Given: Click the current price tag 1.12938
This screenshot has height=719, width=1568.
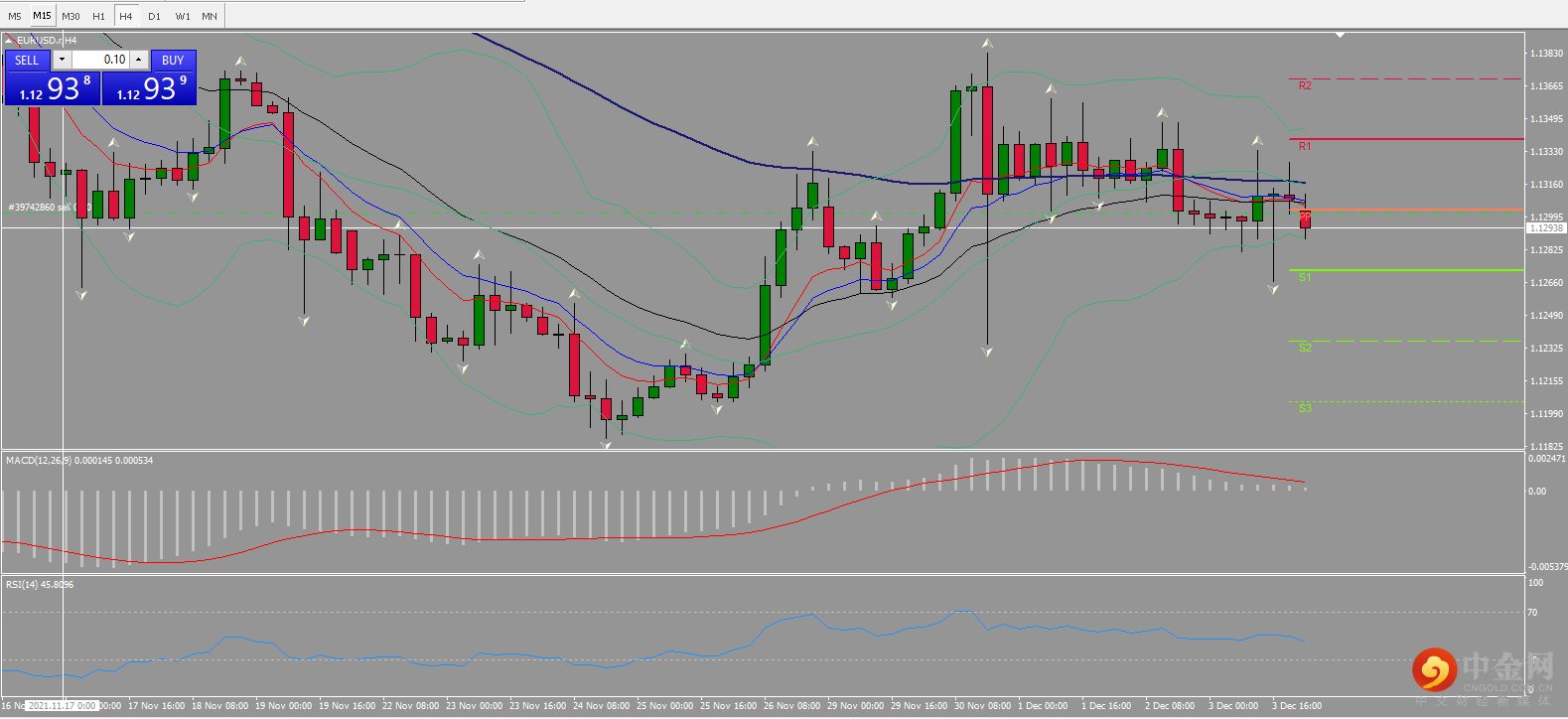Looking at the screenshot, I should click(1546, 228).
